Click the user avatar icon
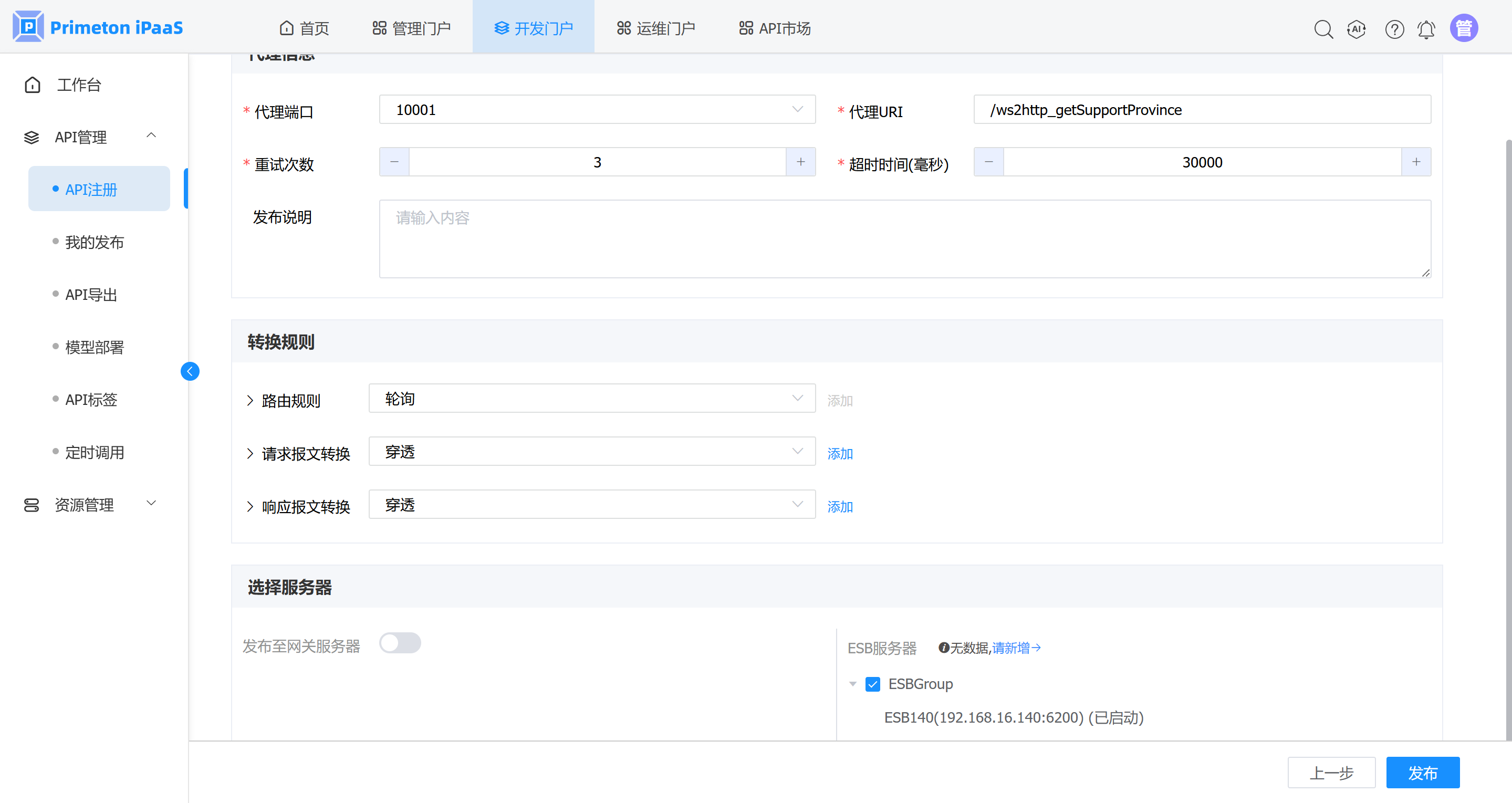Image resolution: width=1512 pixels, height=803 pixels. [1463, 28]
